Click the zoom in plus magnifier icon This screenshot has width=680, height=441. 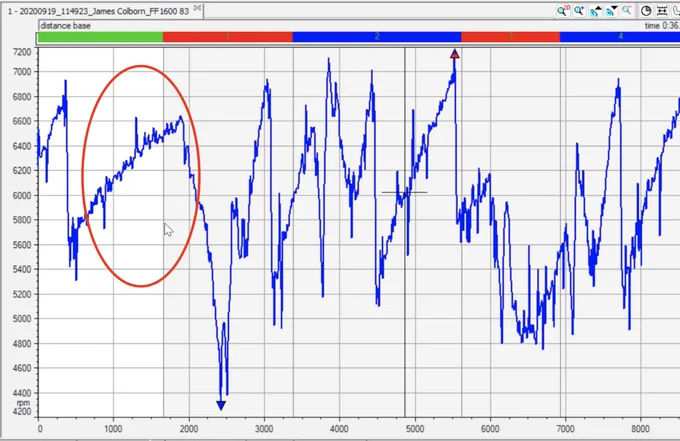click(579, 10)
